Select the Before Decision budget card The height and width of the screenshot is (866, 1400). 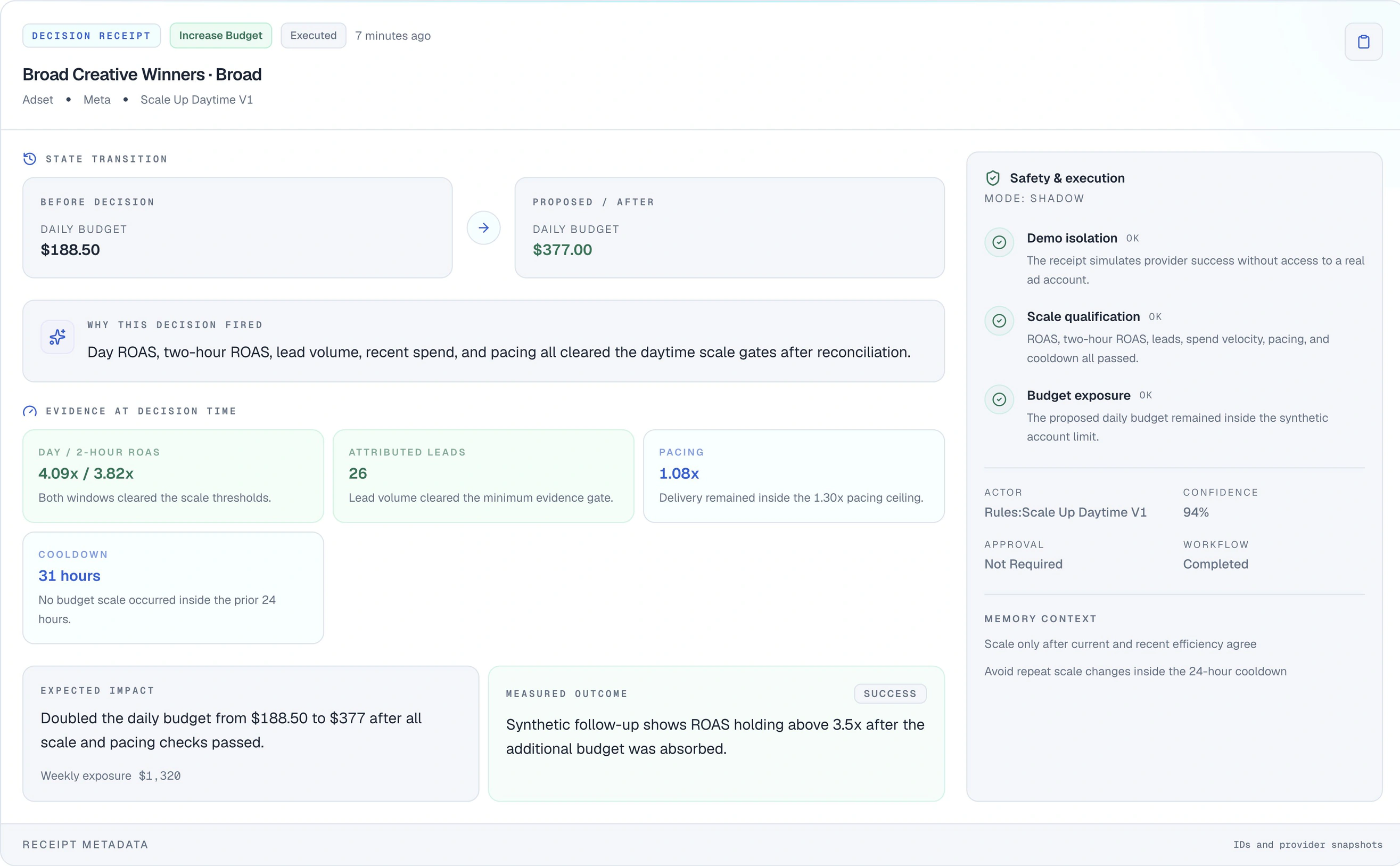tap(237, 228)
